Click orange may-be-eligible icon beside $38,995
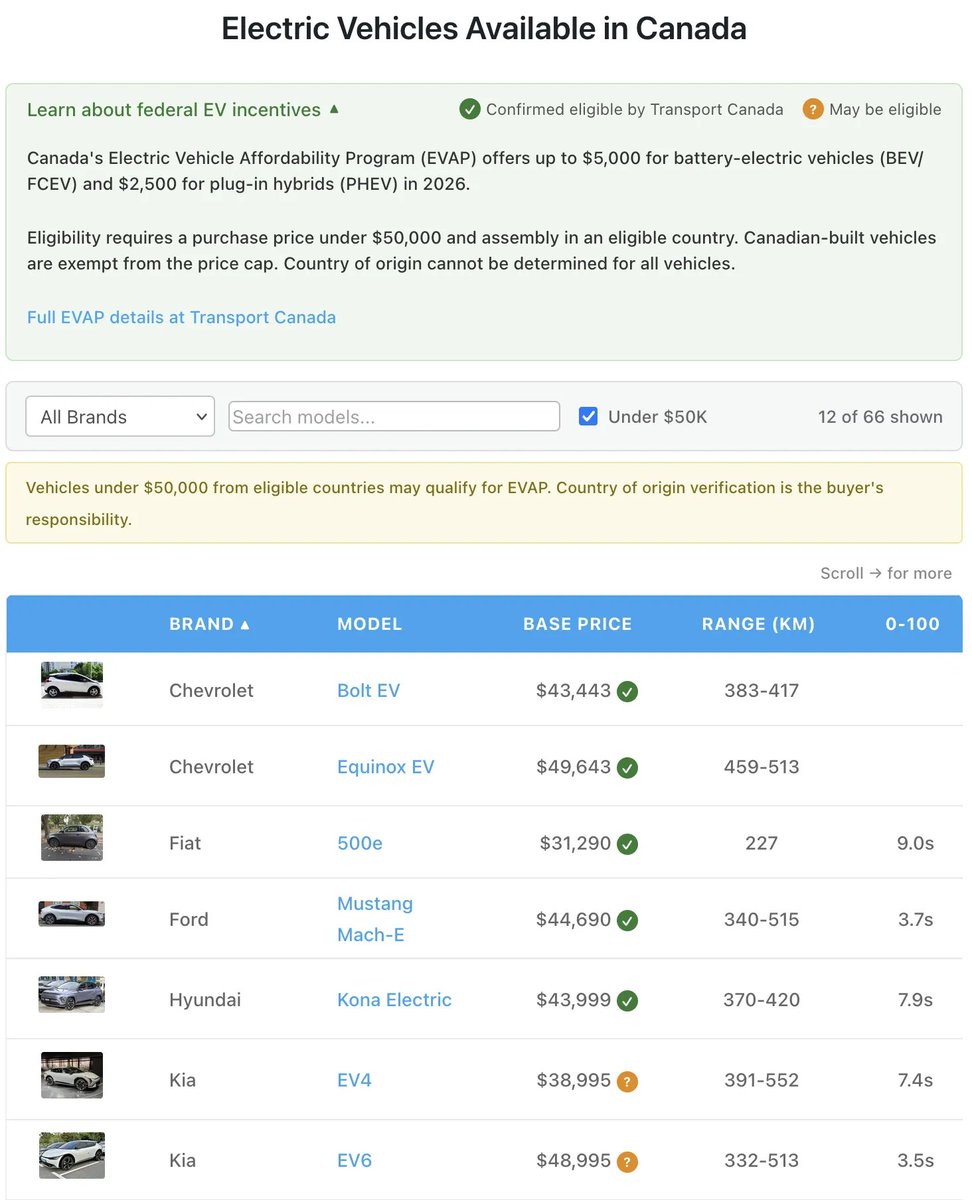This screenshot has height=1200, width=972. 627,1081
